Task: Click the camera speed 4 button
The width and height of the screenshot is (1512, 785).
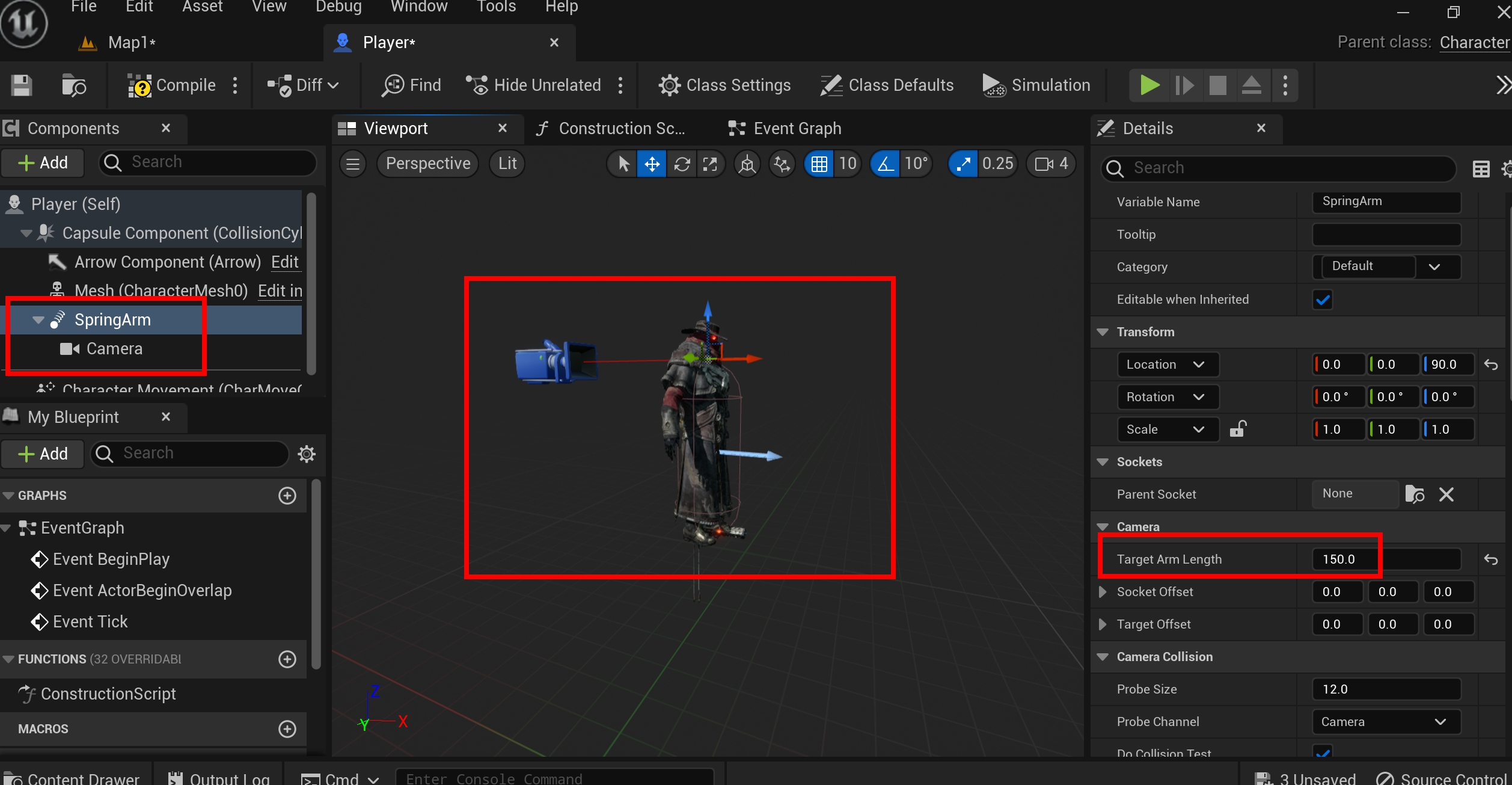Action: point(1051,164)
